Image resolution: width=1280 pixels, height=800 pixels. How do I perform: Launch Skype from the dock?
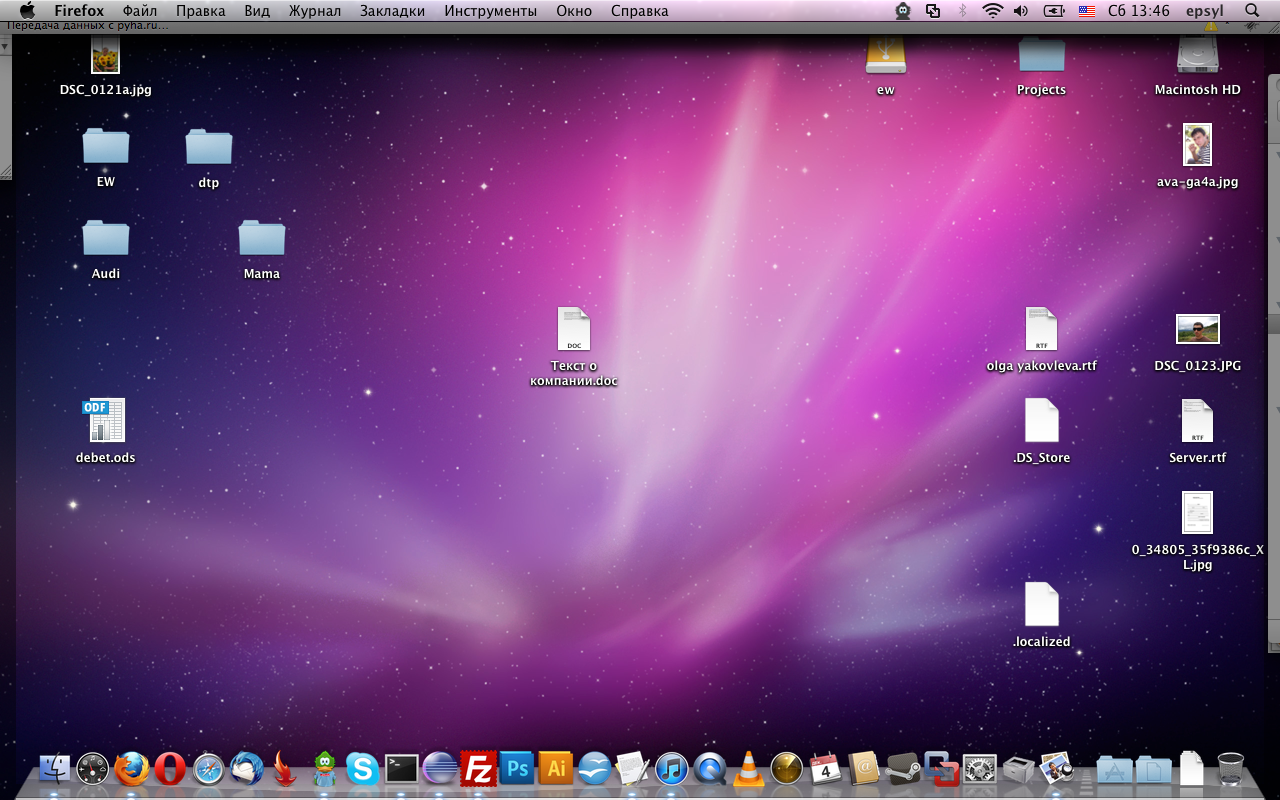click(x=362, y=769)
